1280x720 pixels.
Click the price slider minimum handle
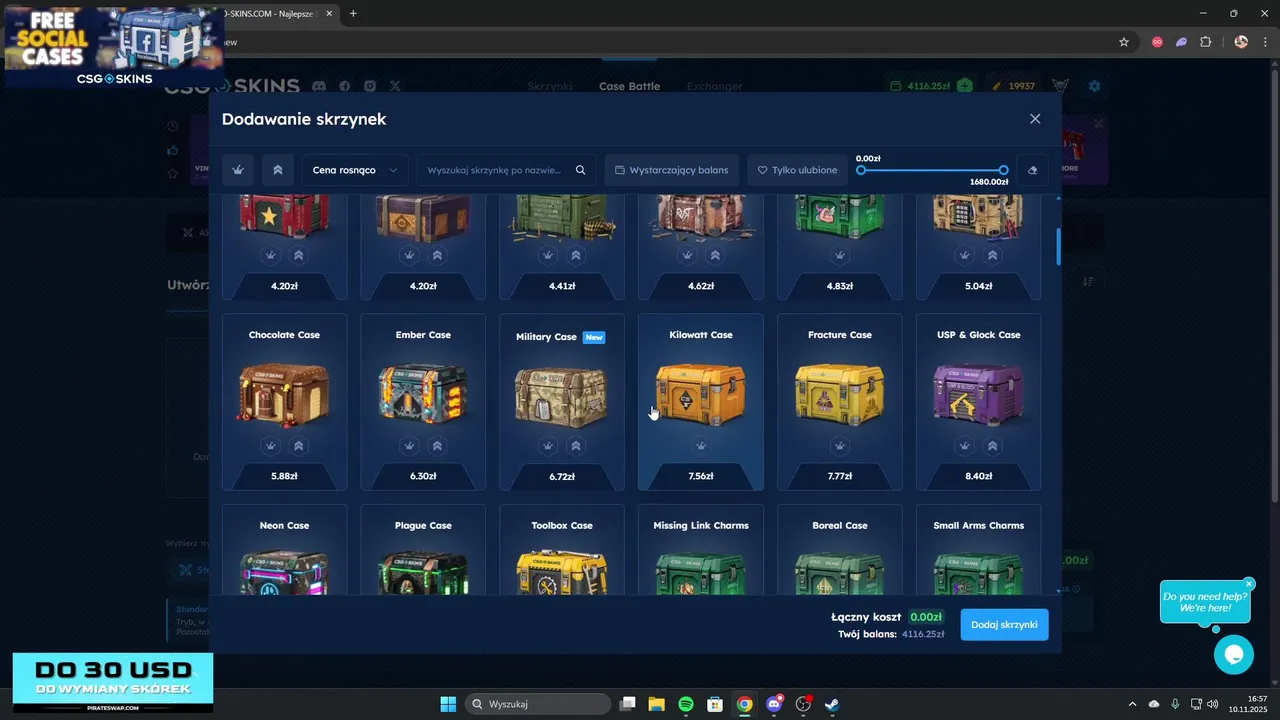(861, 170)
